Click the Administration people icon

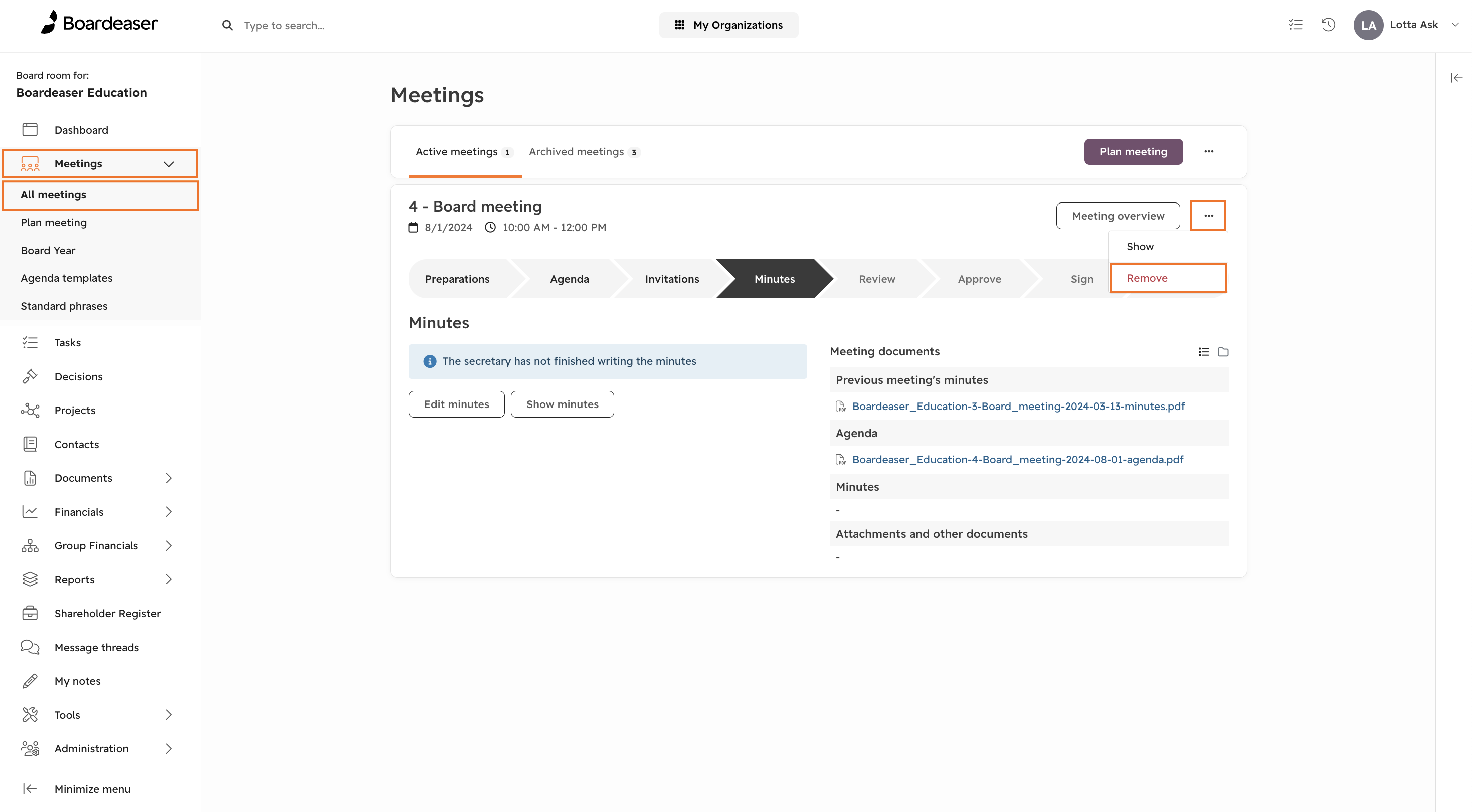click(x=30, y=748)
